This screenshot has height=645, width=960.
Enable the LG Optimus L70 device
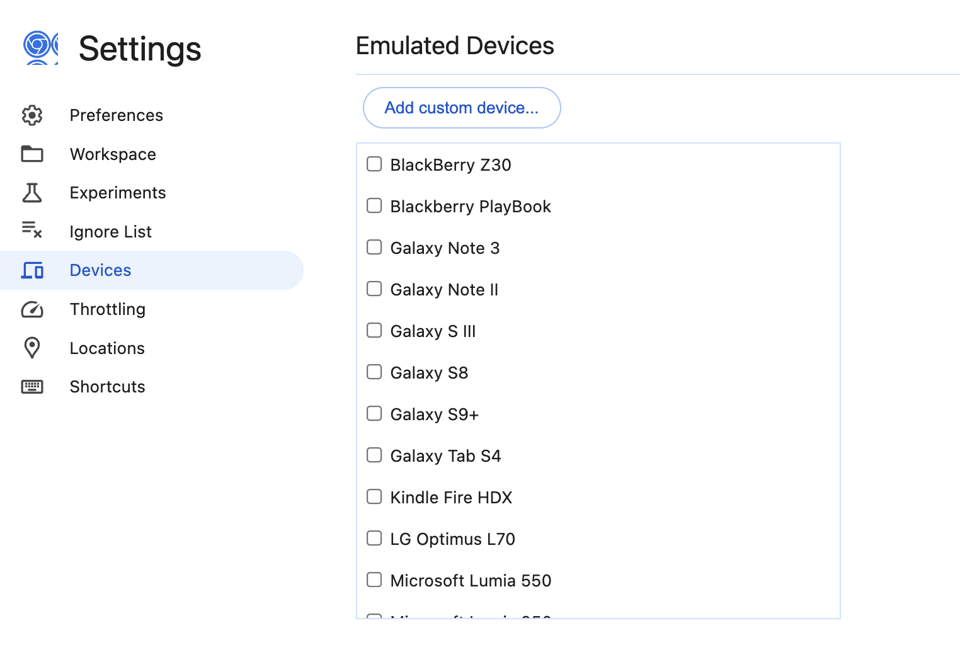[374, 538]
